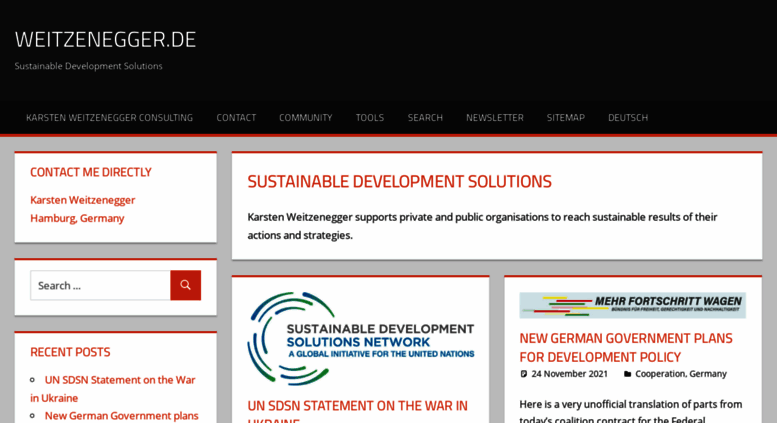This screenshot has height=423, width=777.
Task: Click the Sustainable Development Solutions site tagline
Action: [88, 66]
